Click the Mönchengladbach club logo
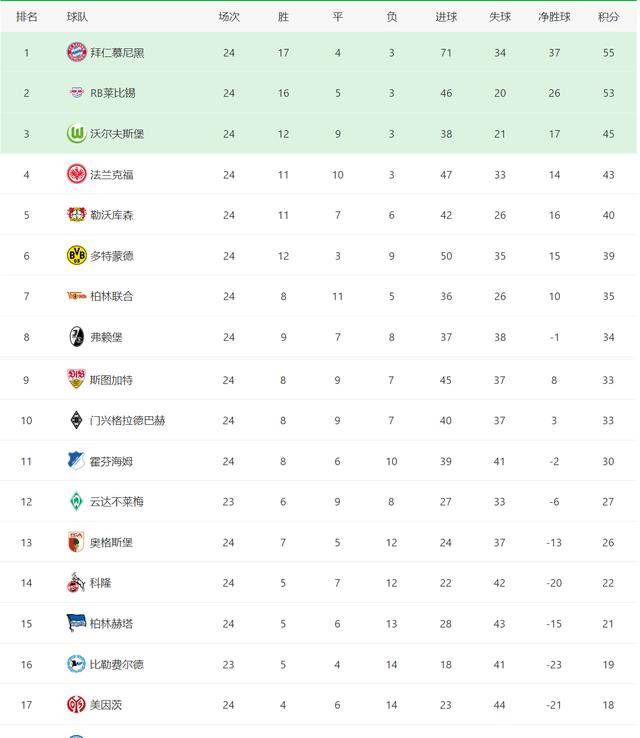This screenshot has width=640, height=738. pos(77,420)
